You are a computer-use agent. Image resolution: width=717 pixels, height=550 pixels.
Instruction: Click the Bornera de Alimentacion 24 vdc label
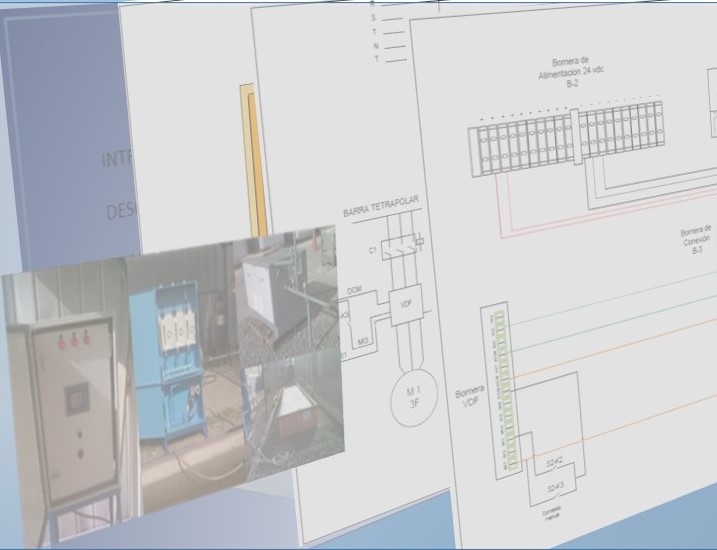[x=571, y=72]
